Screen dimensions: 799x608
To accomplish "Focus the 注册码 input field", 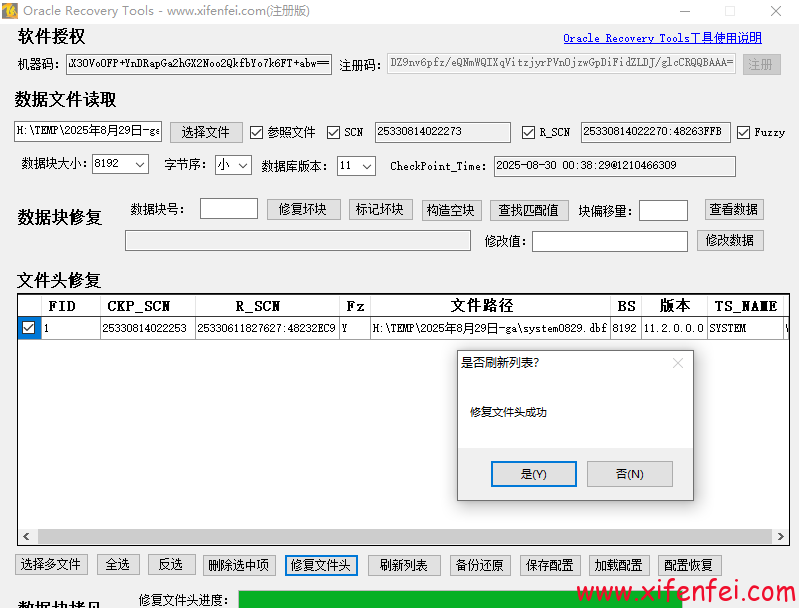I will pyautogui.click(x=561, y=63).
